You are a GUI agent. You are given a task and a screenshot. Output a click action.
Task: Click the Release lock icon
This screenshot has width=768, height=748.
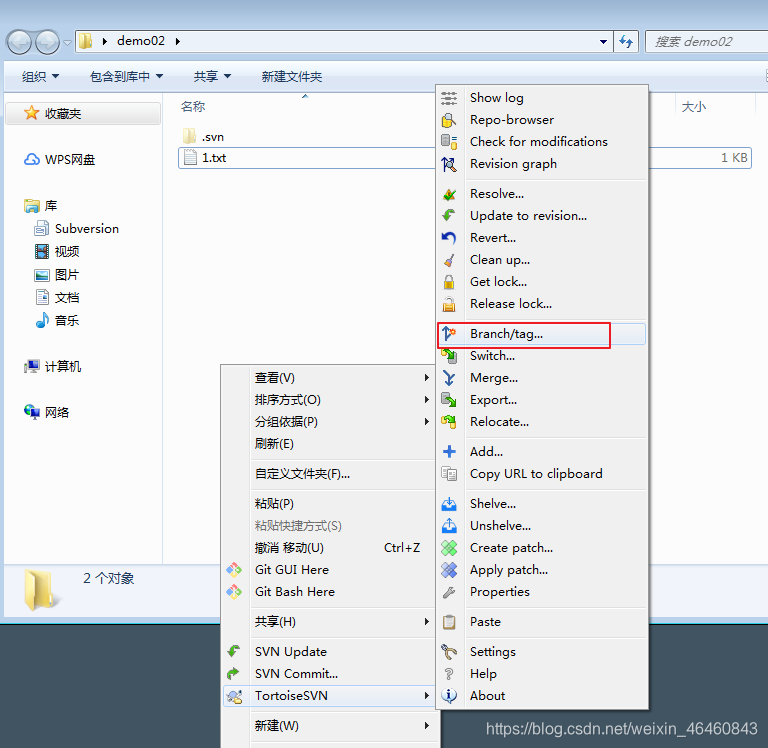(449, 304)
